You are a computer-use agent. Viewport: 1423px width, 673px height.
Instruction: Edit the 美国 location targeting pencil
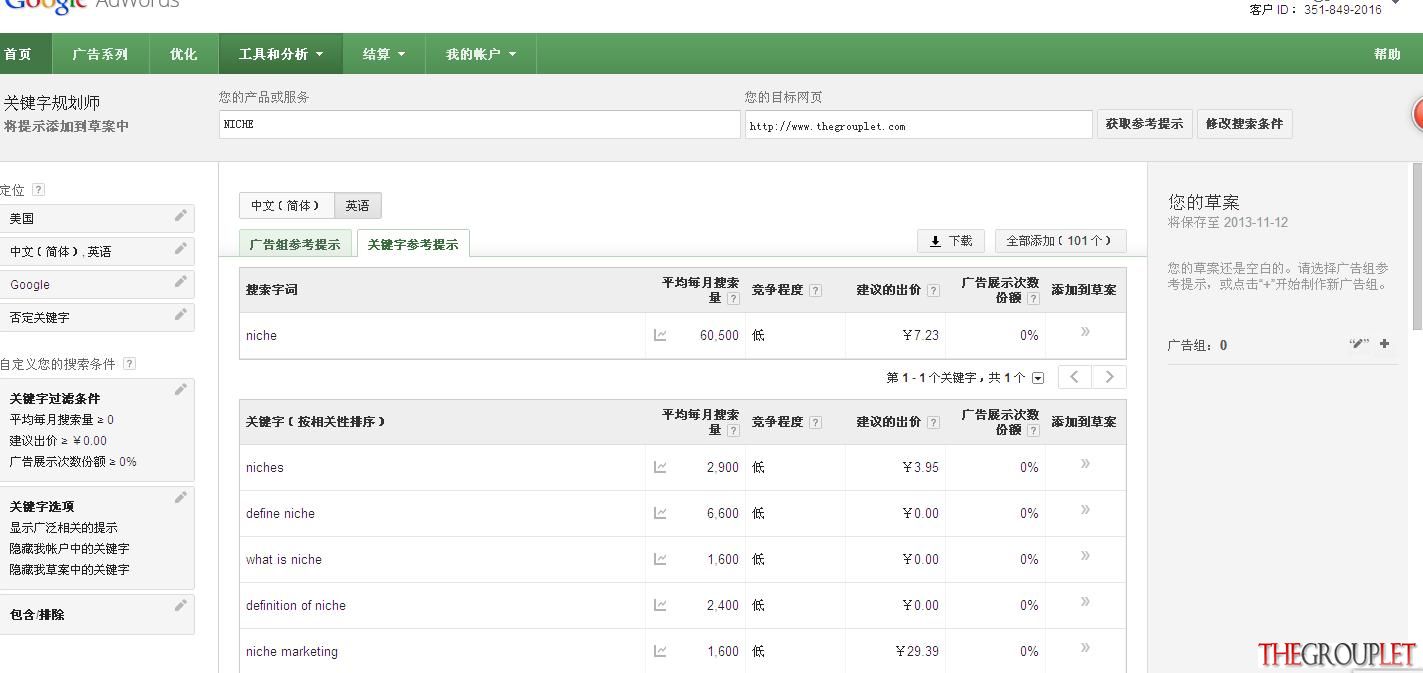(181, 216)
